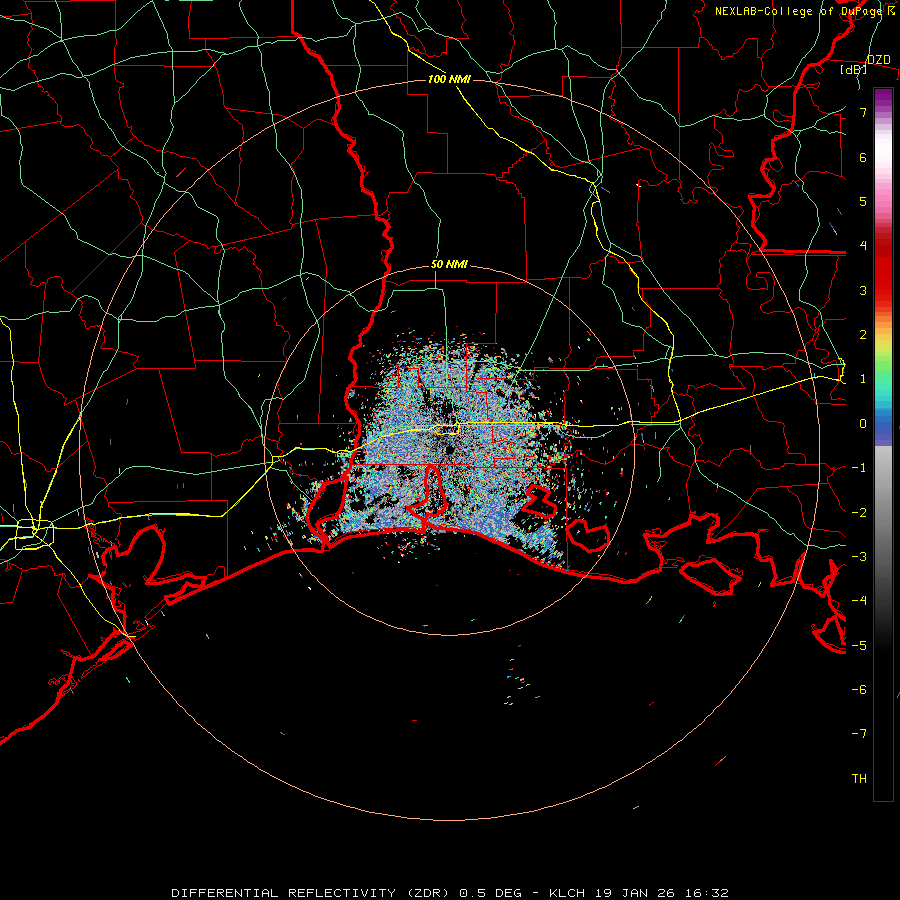Click the '-4' value on the color scale

pos(859,600)
